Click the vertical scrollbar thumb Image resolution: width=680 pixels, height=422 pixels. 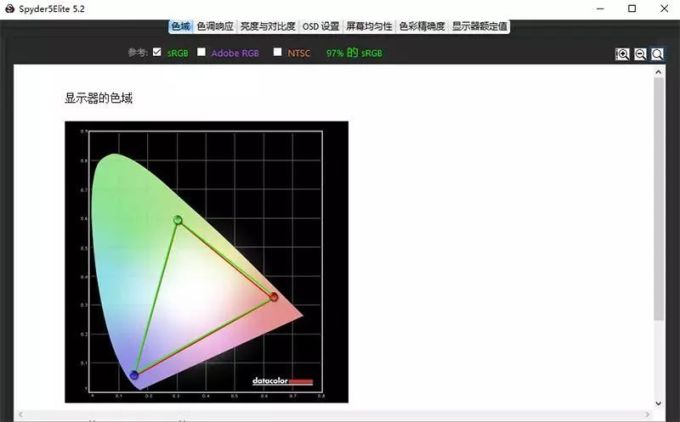[x=659, y=199]
